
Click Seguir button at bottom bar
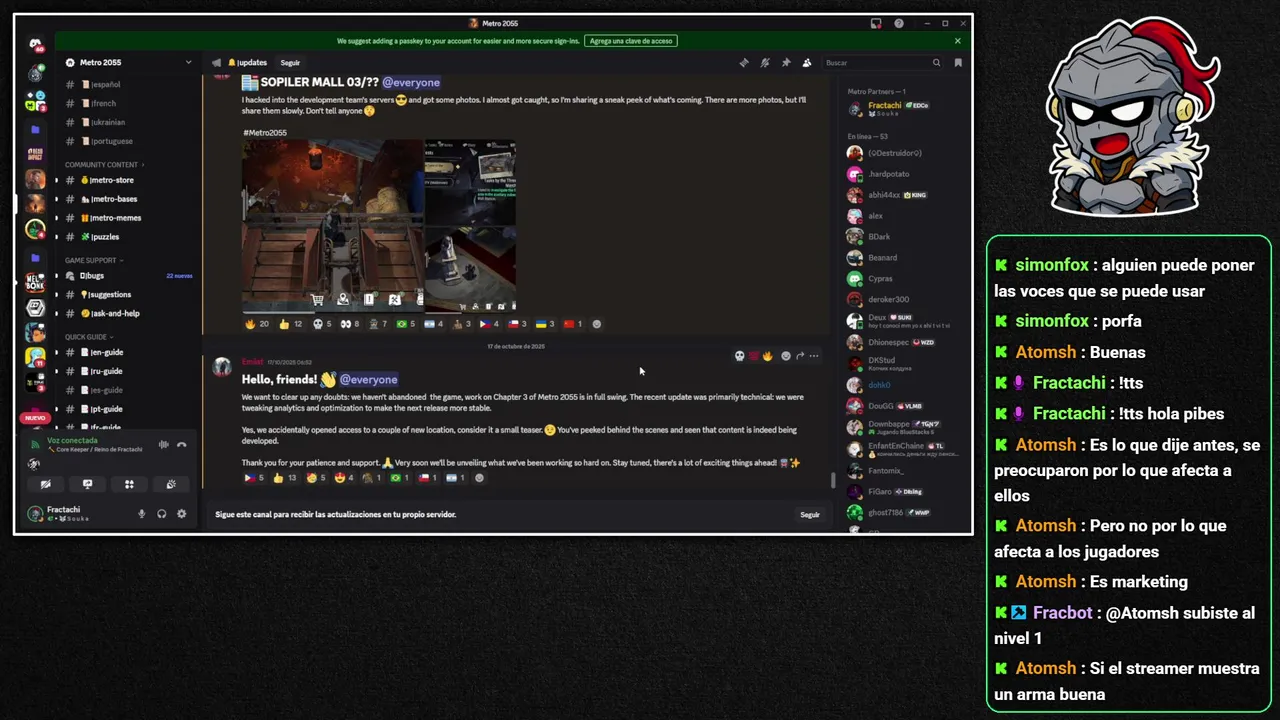coord(810,515)
